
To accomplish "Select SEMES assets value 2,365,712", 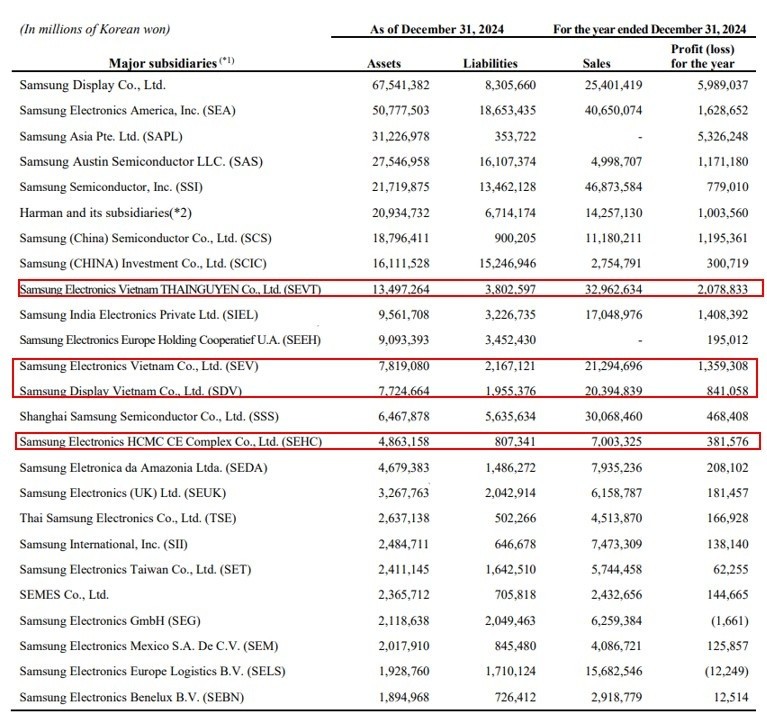I will click(x=404, y=595).
